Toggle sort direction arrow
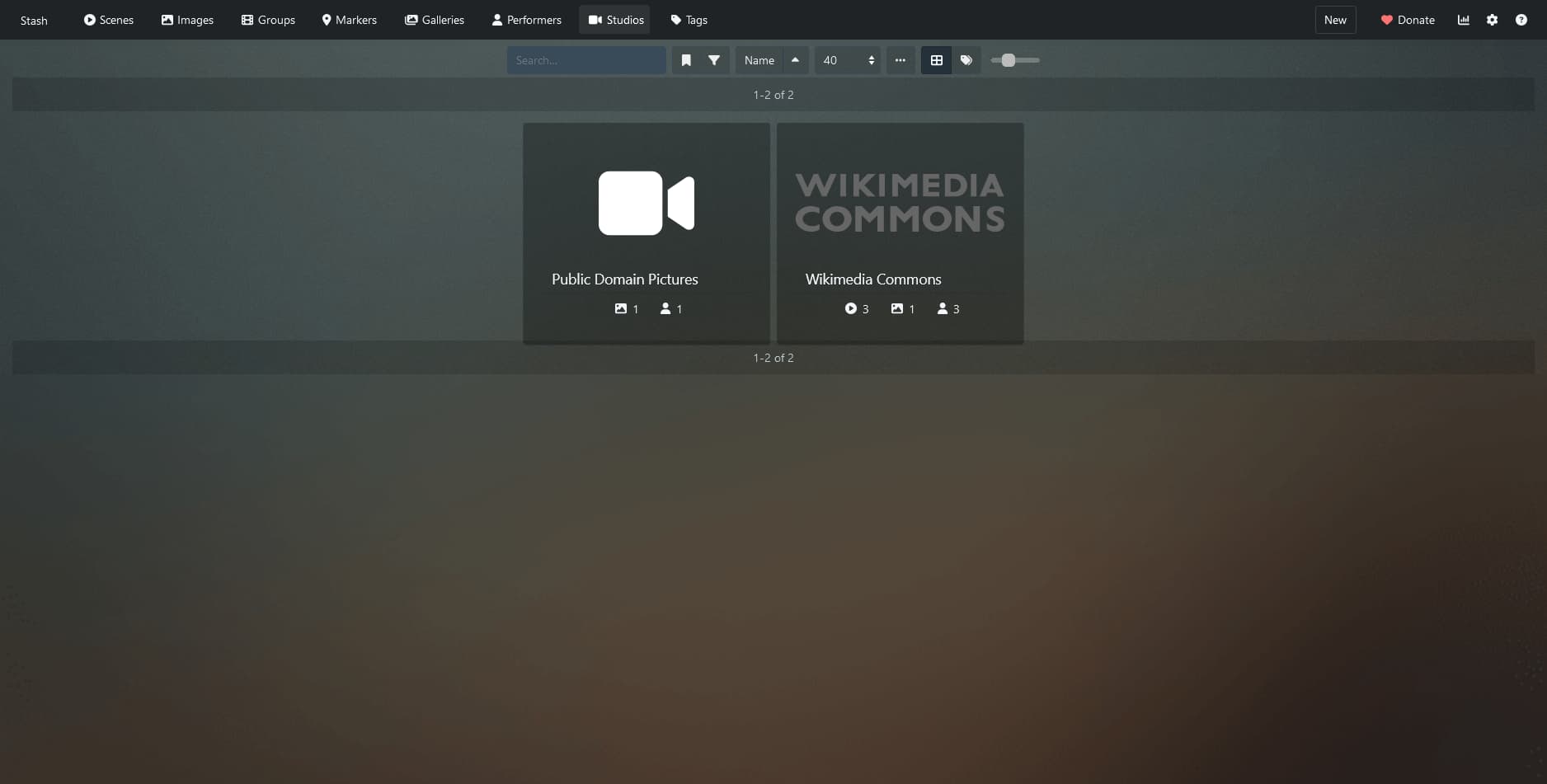 (x=795, y=60)
